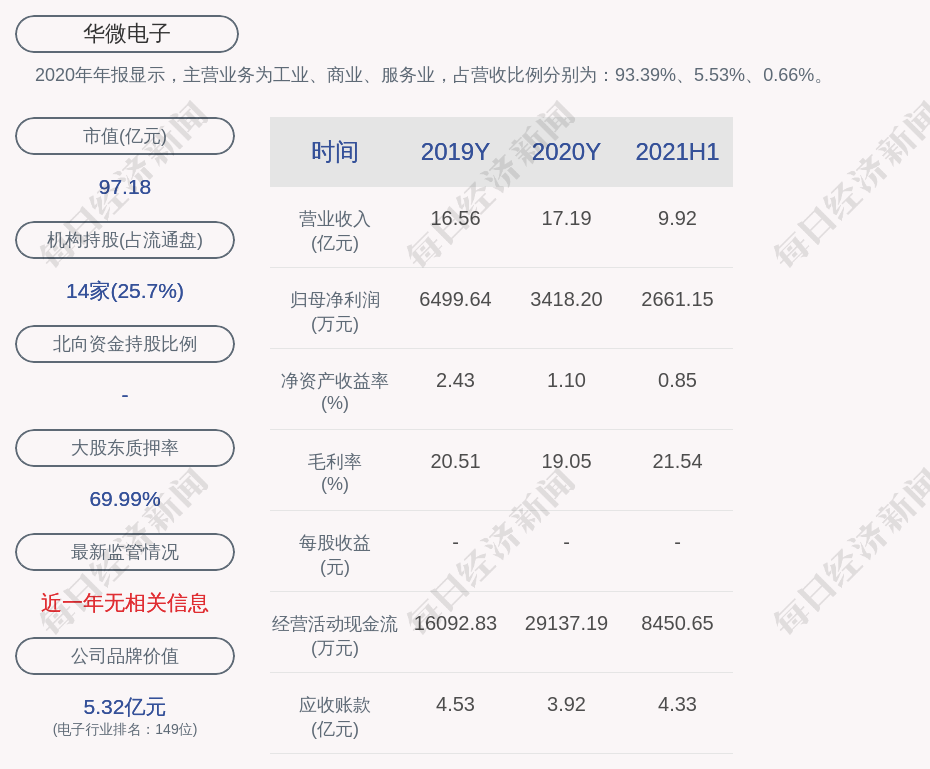Click the 公司品牌价值 label pill
The image size is (930, 769).
125,656
